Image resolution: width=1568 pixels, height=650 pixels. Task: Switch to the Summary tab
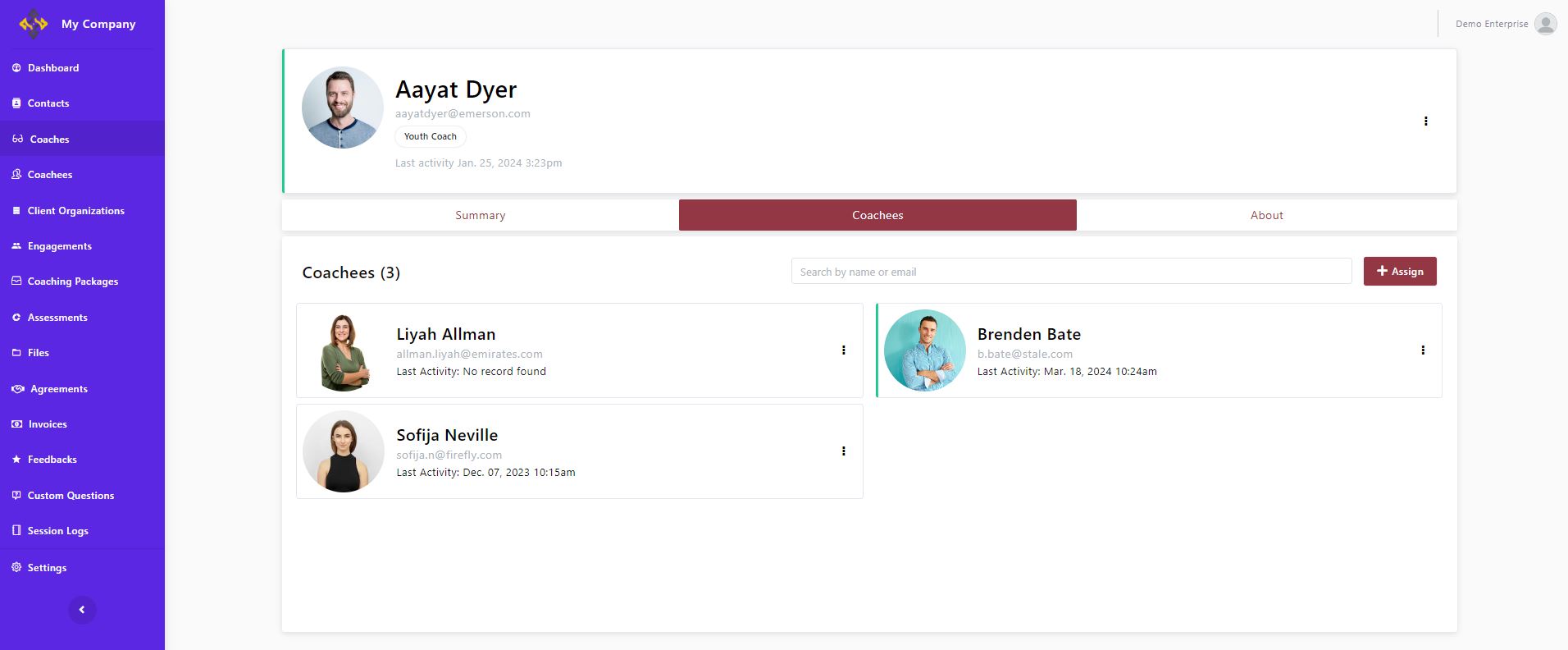(x=480, y=215)
